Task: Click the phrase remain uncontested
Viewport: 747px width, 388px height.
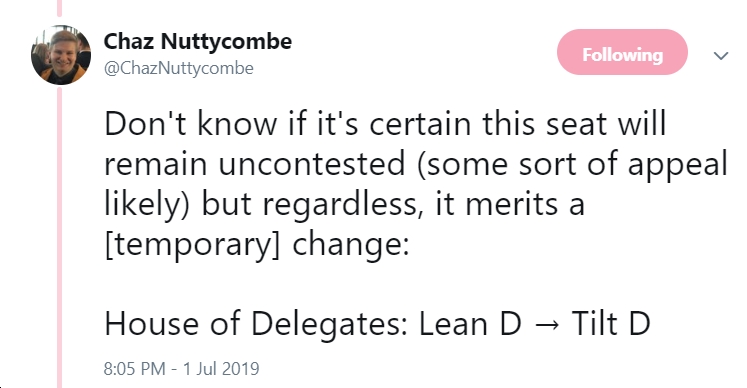Action: click(255, 164)
